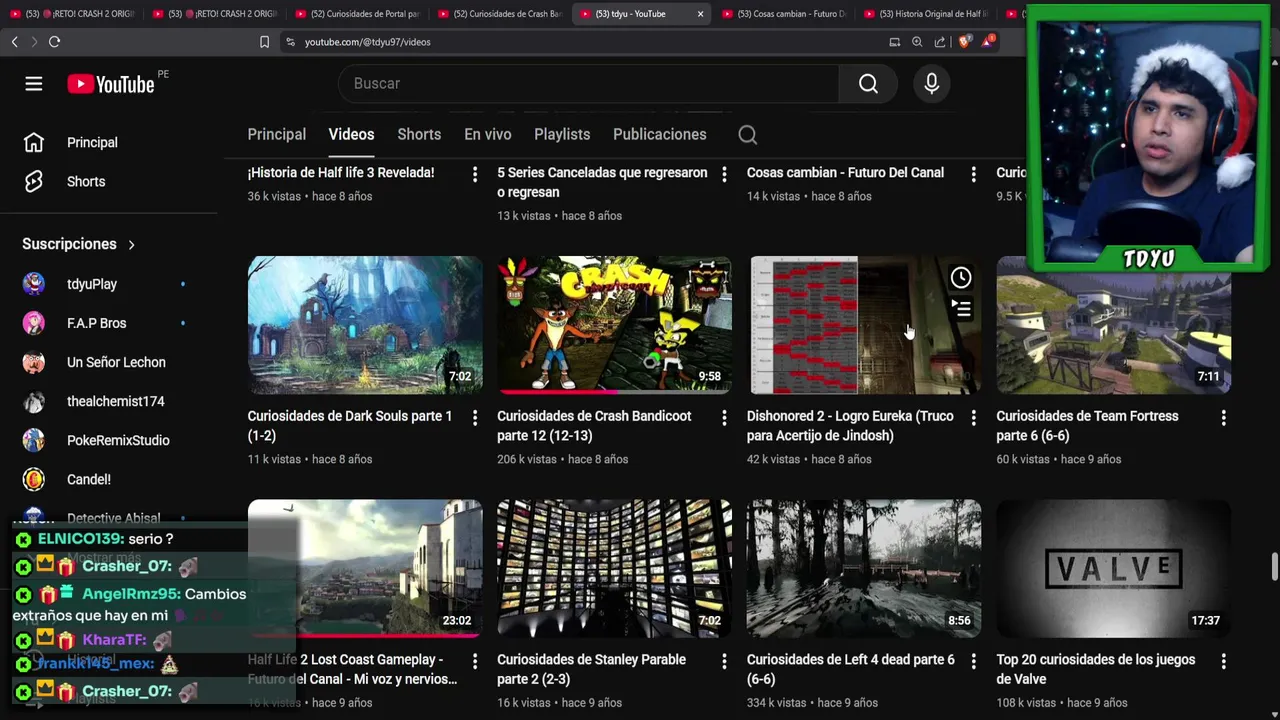Image resolution: width=1280 pixels, height=720 pixels.
Task: View site information icon in address bar
Action: [290, 42]
